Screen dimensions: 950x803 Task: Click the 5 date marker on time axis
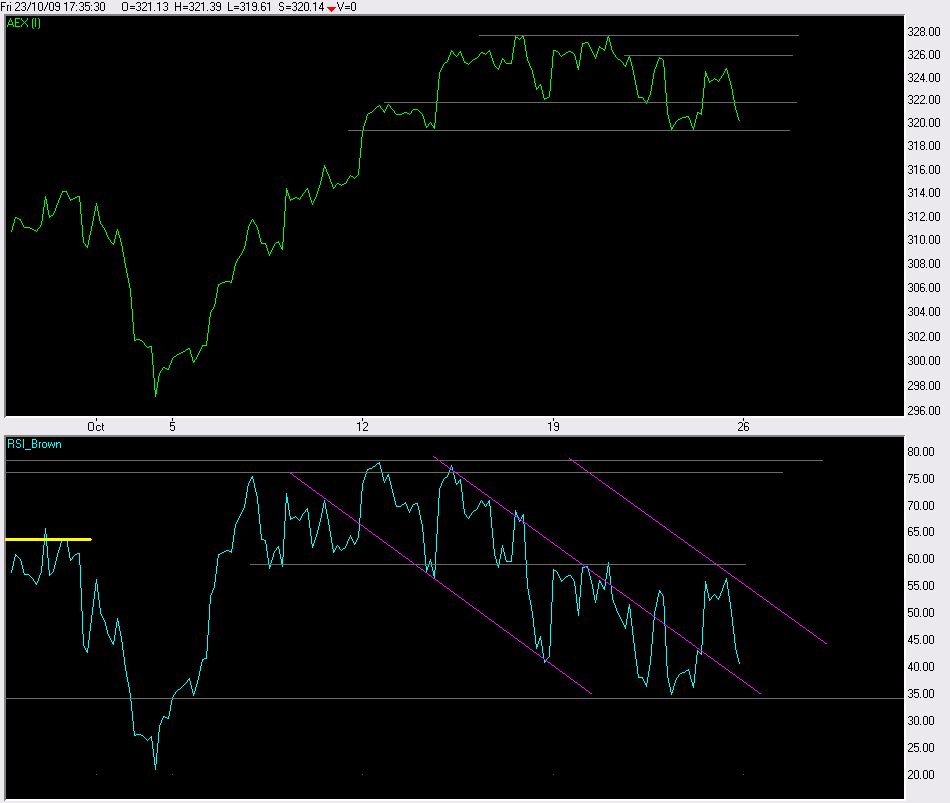[172, 426]
